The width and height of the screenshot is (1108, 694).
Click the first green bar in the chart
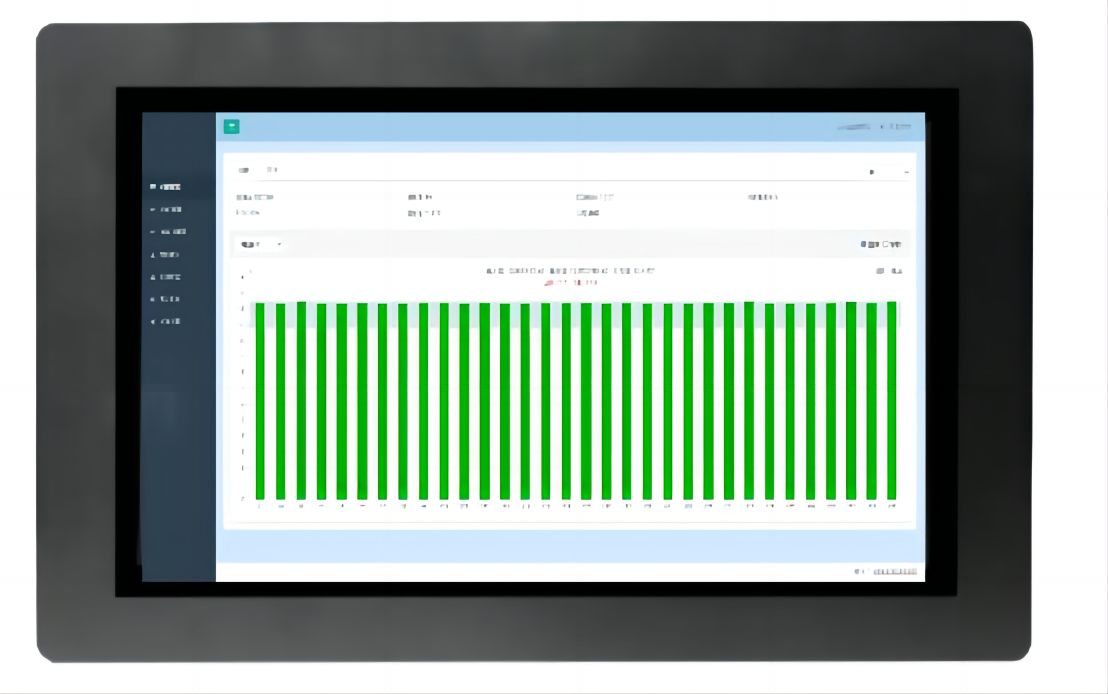[x=260, y=400]
